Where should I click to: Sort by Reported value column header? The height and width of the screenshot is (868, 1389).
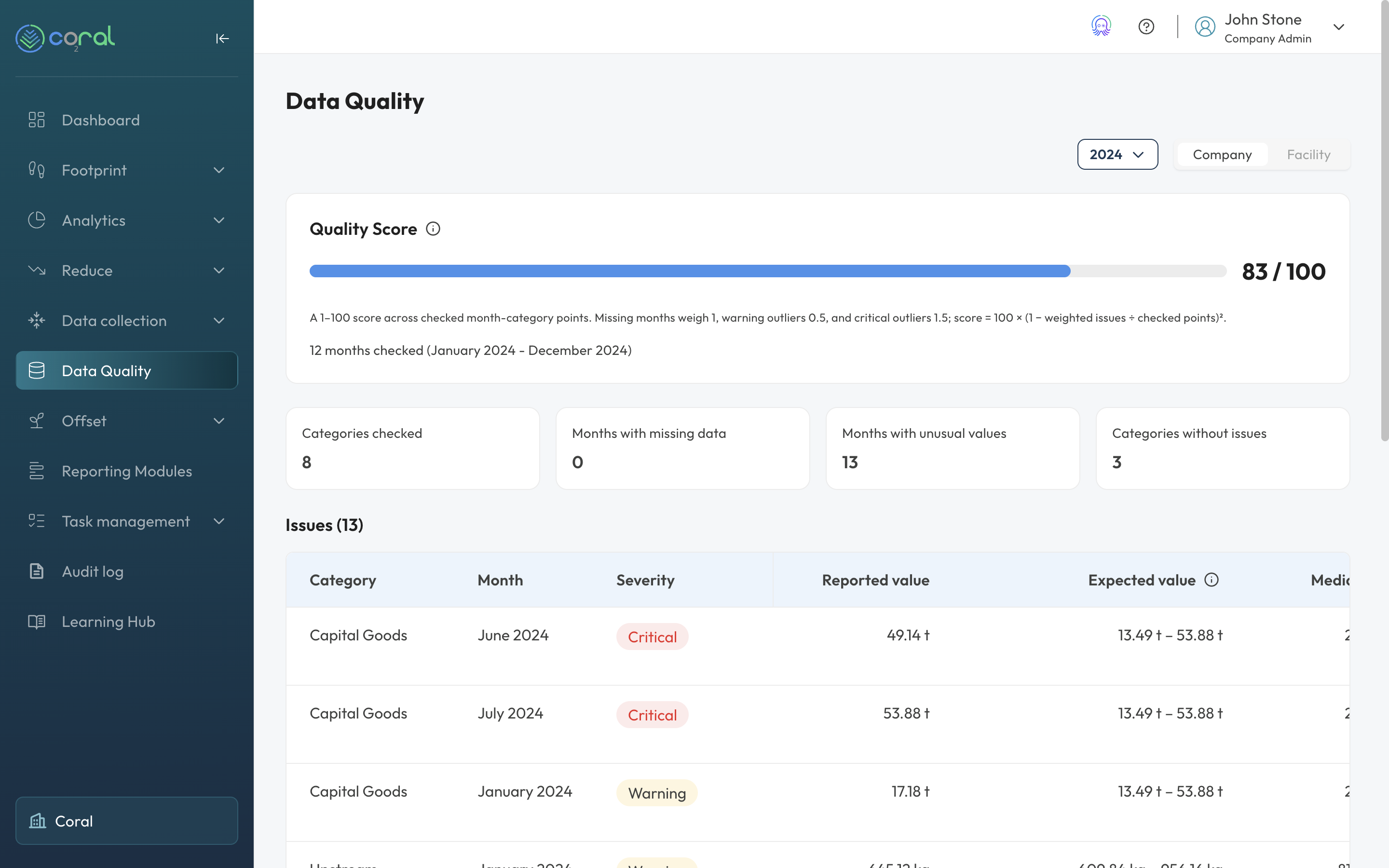(x=875, y=580)
